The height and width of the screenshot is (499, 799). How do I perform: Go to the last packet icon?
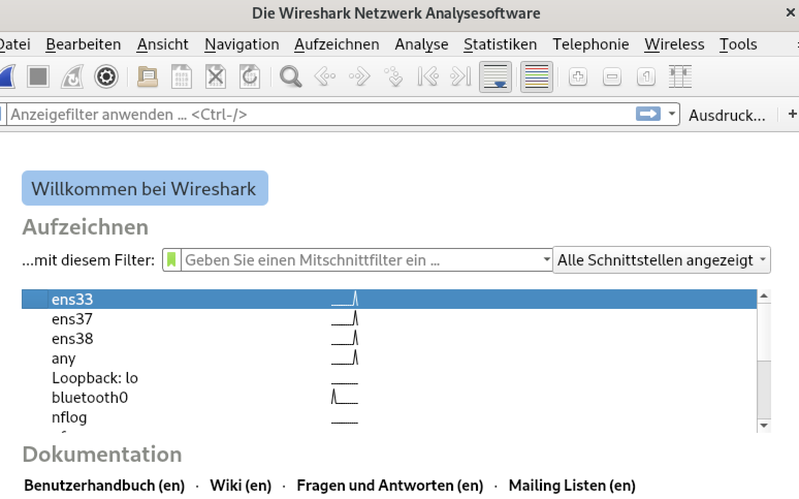click(x=461, y=77)
